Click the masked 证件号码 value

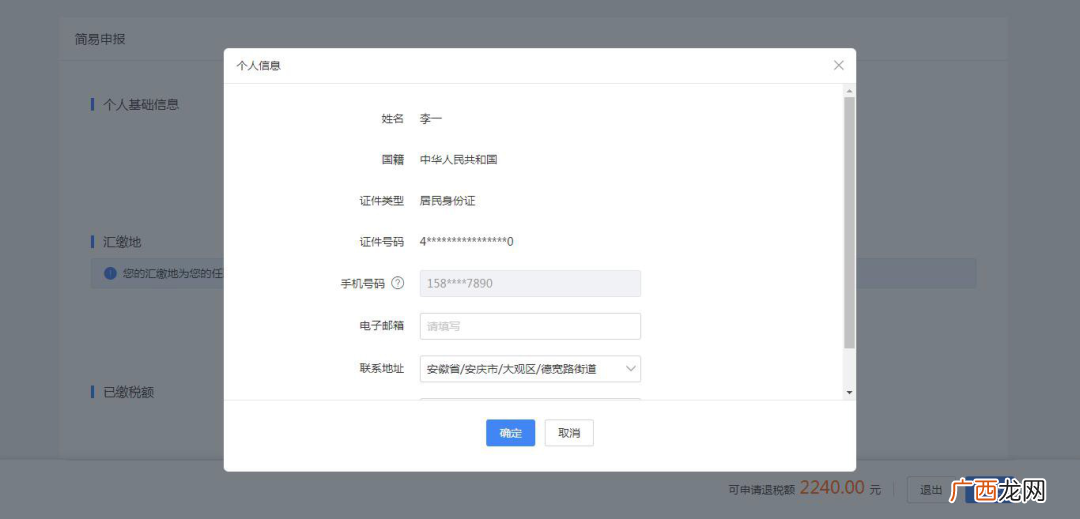tap(467, 242)
